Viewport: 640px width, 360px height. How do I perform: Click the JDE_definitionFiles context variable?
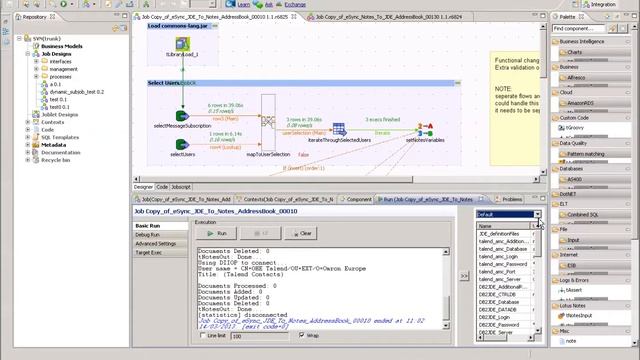[498, 234]
